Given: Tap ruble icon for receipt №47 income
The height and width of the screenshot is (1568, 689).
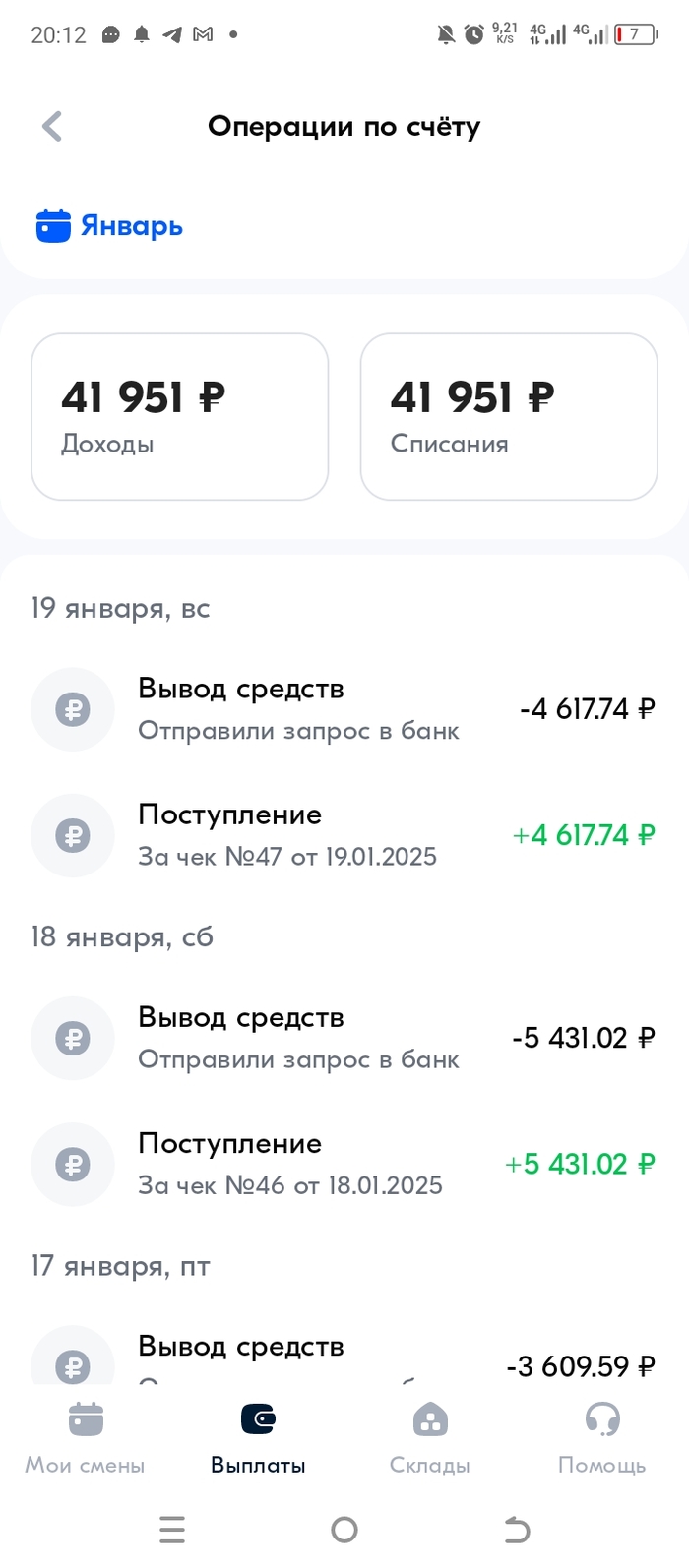Looking at the screenshot, I should click(73, 835).
